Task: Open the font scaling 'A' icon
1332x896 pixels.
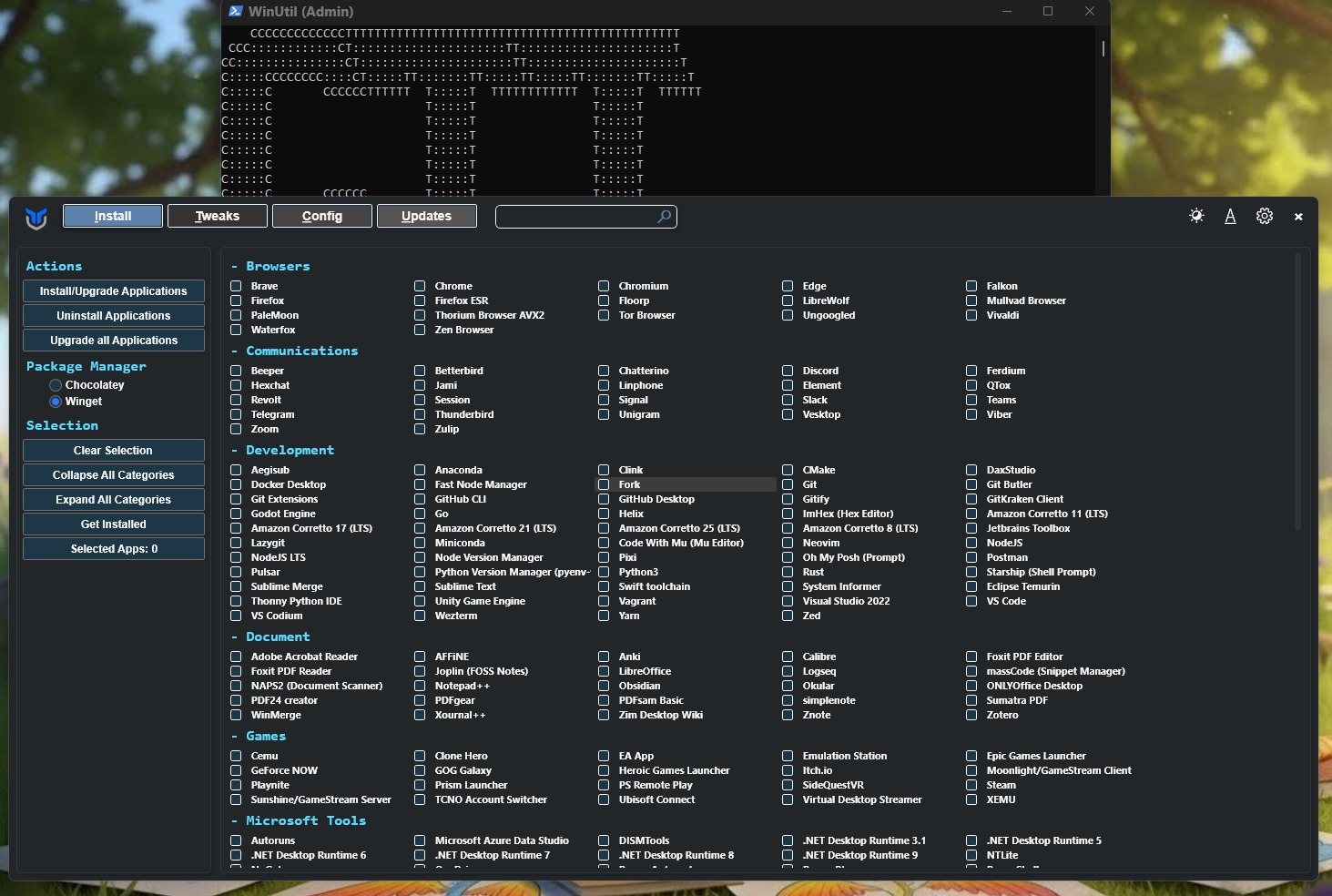Action: pyautogui.click(x=1230, y=216)
